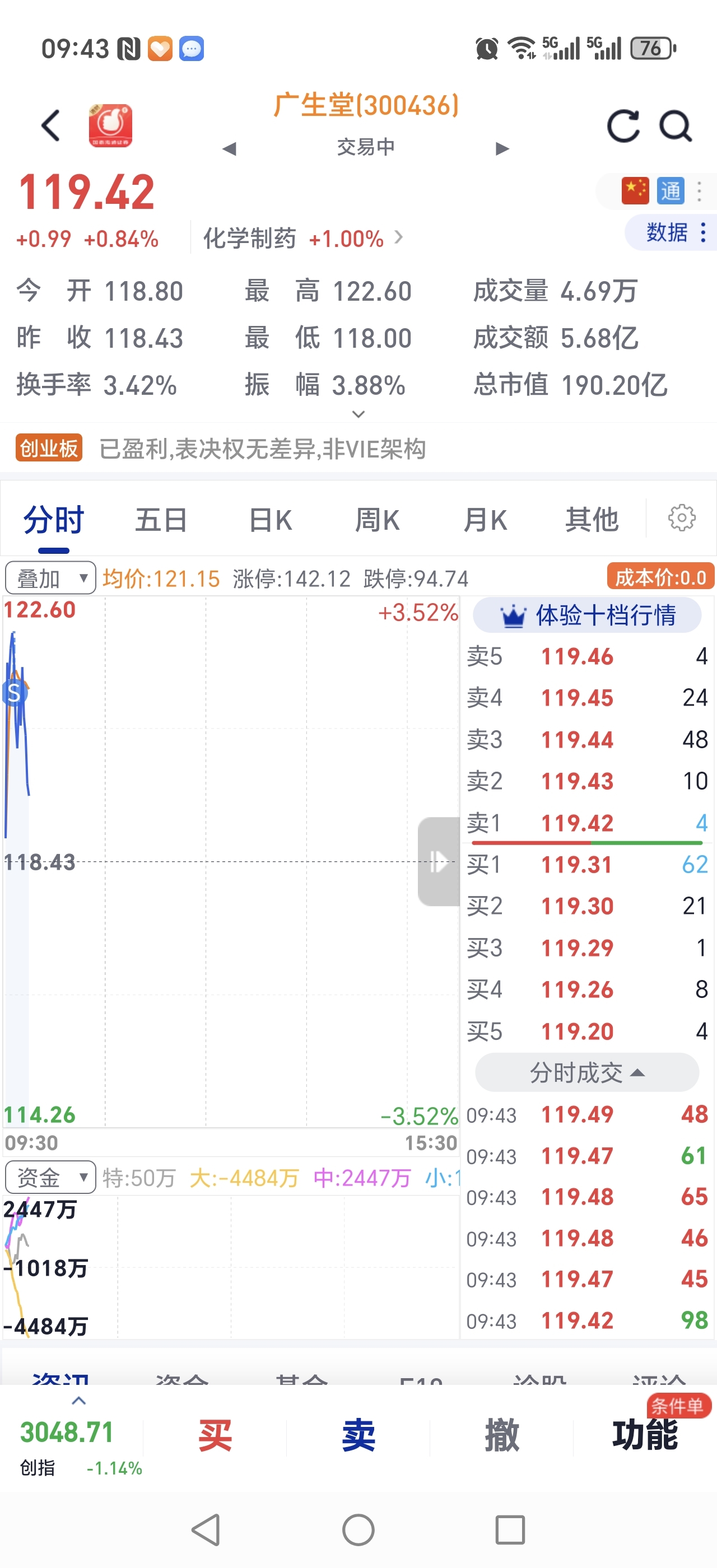Go to previous stock with left triangle
Image resolution: width=717 pixels, height=1568 pixels.
pyautogui.click(x=229, y=148)
